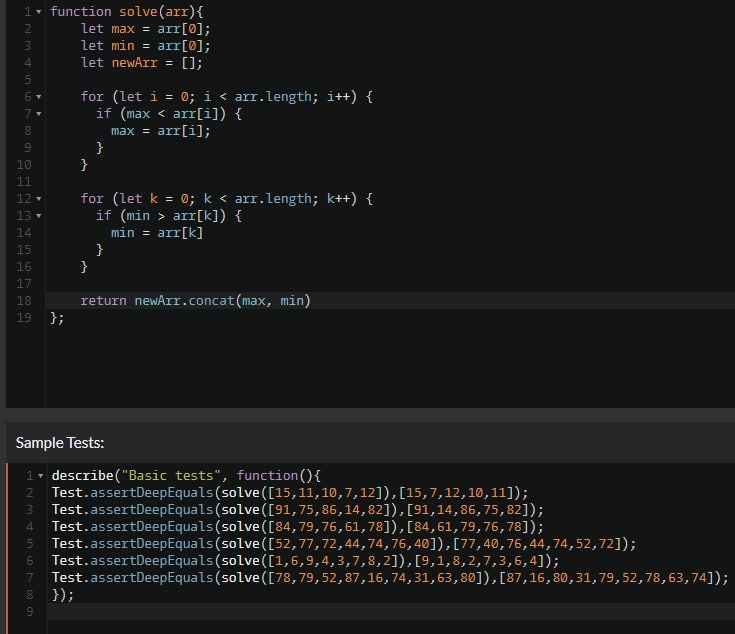Click the 'let max = arr[0];' line
Image resolution: width=735 pixels, height=634 pixels.
tap(146, 29)
